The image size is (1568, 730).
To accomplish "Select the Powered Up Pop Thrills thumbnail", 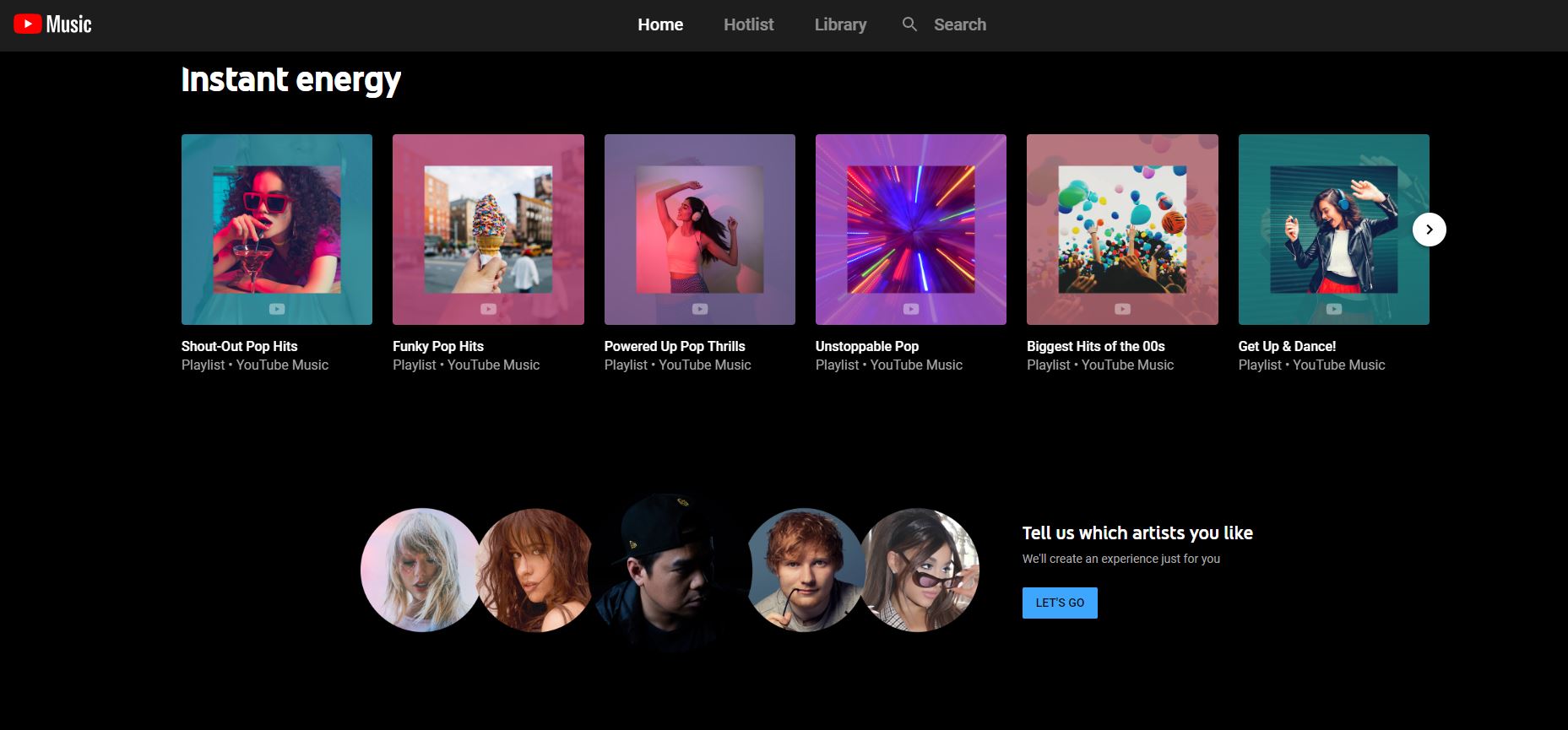I will [699, 229].
